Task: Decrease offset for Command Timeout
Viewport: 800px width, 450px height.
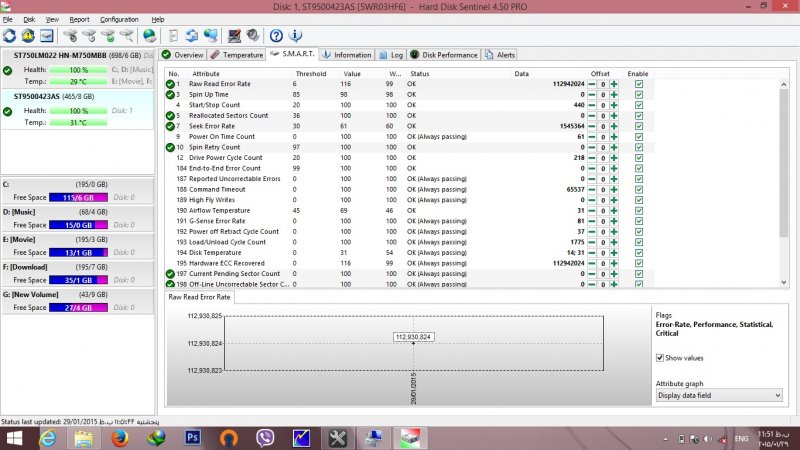Action: pos(592,190)
